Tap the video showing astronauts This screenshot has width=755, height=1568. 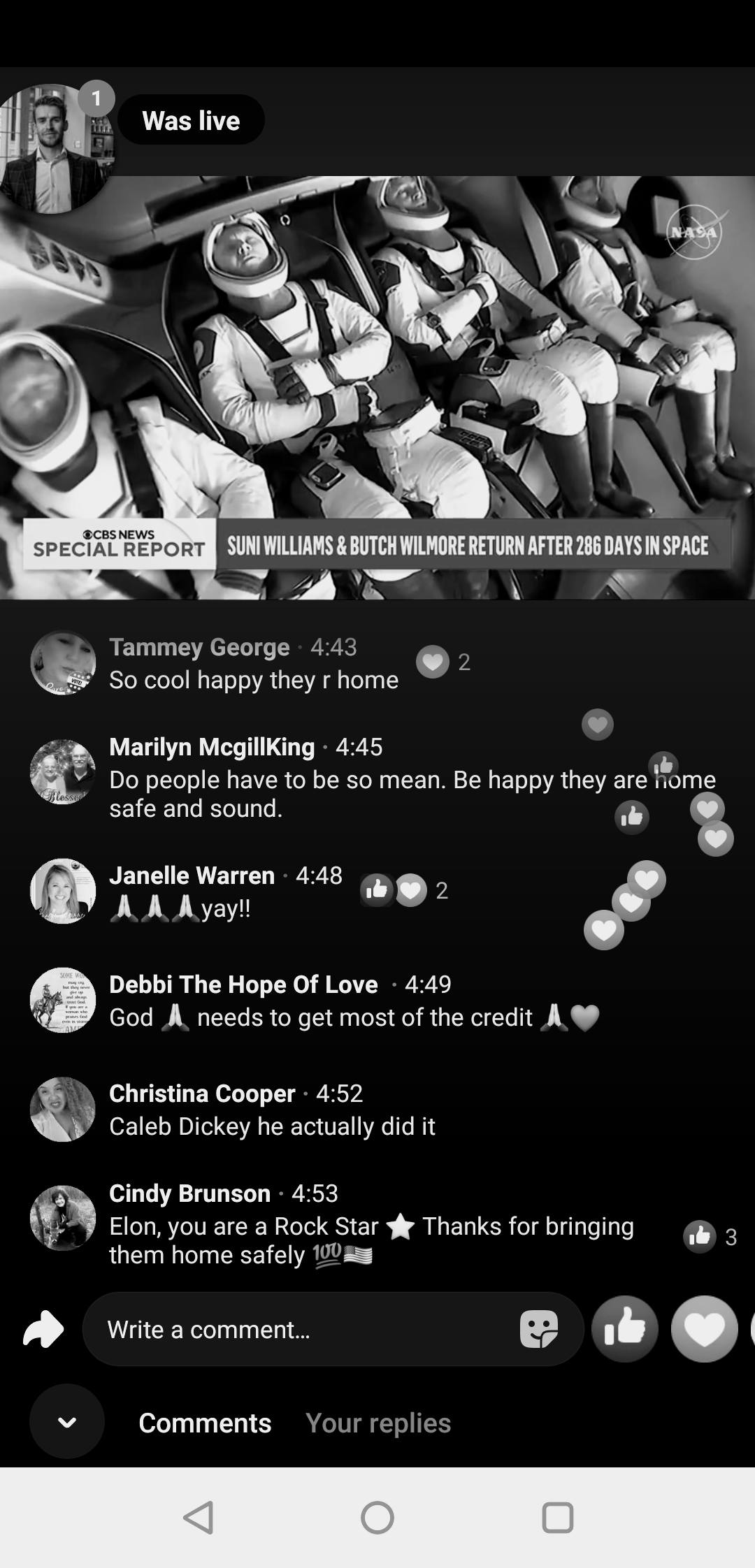point(377,387)
